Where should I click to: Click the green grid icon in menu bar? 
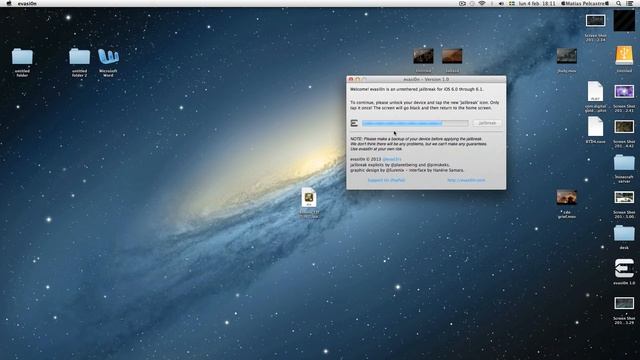point(511,3)
